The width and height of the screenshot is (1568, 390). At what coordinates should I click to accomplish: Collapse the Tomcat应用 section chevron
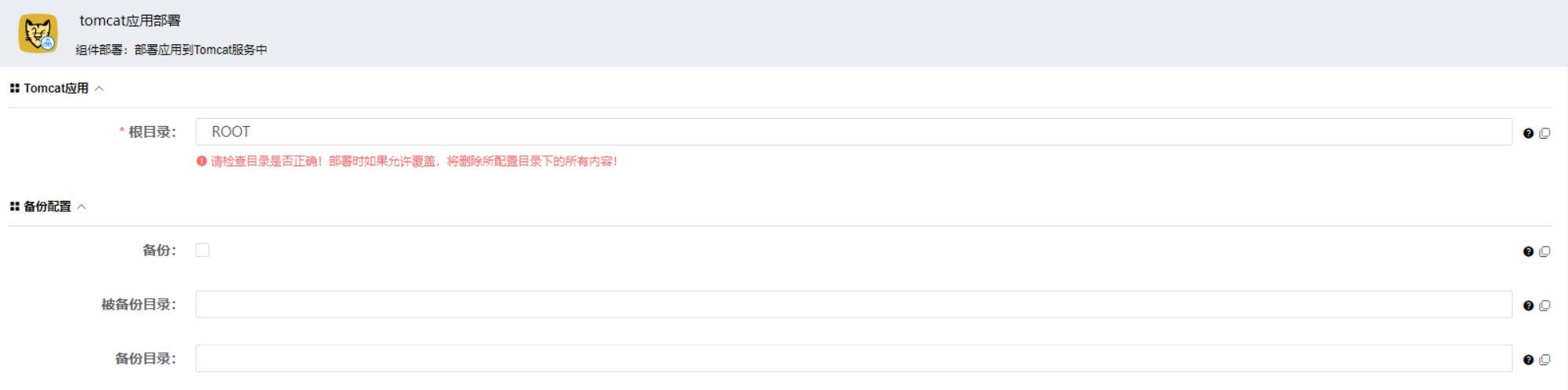[99, 88]
